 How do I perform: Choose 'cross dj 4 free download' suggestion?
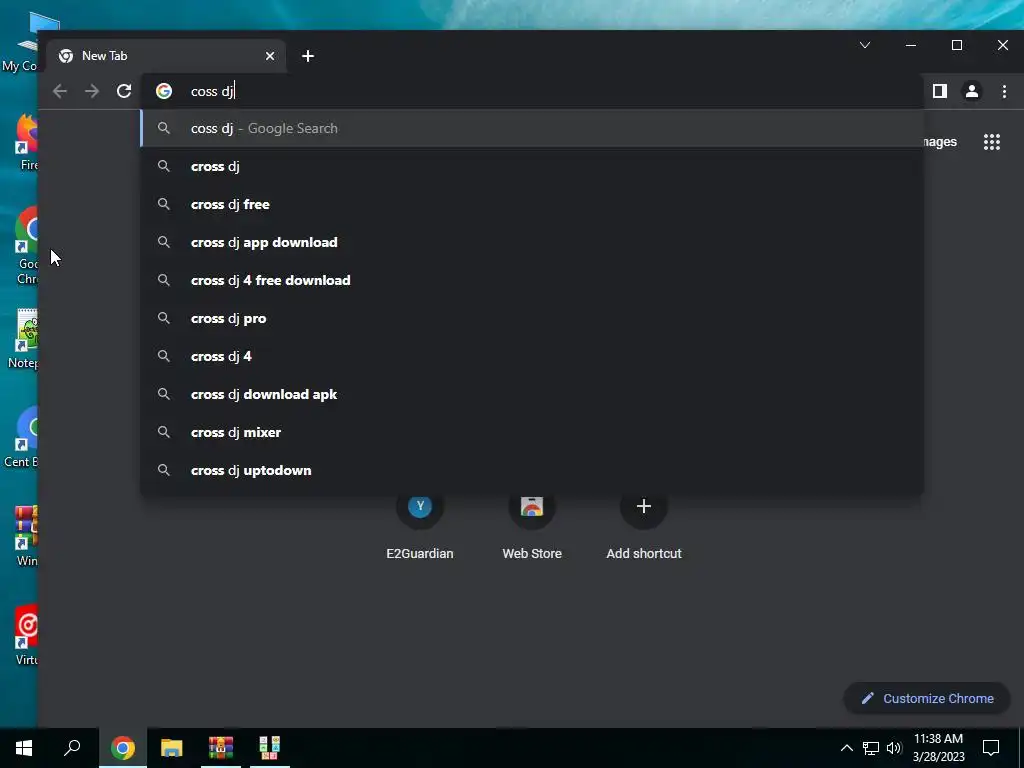point(532,280)
